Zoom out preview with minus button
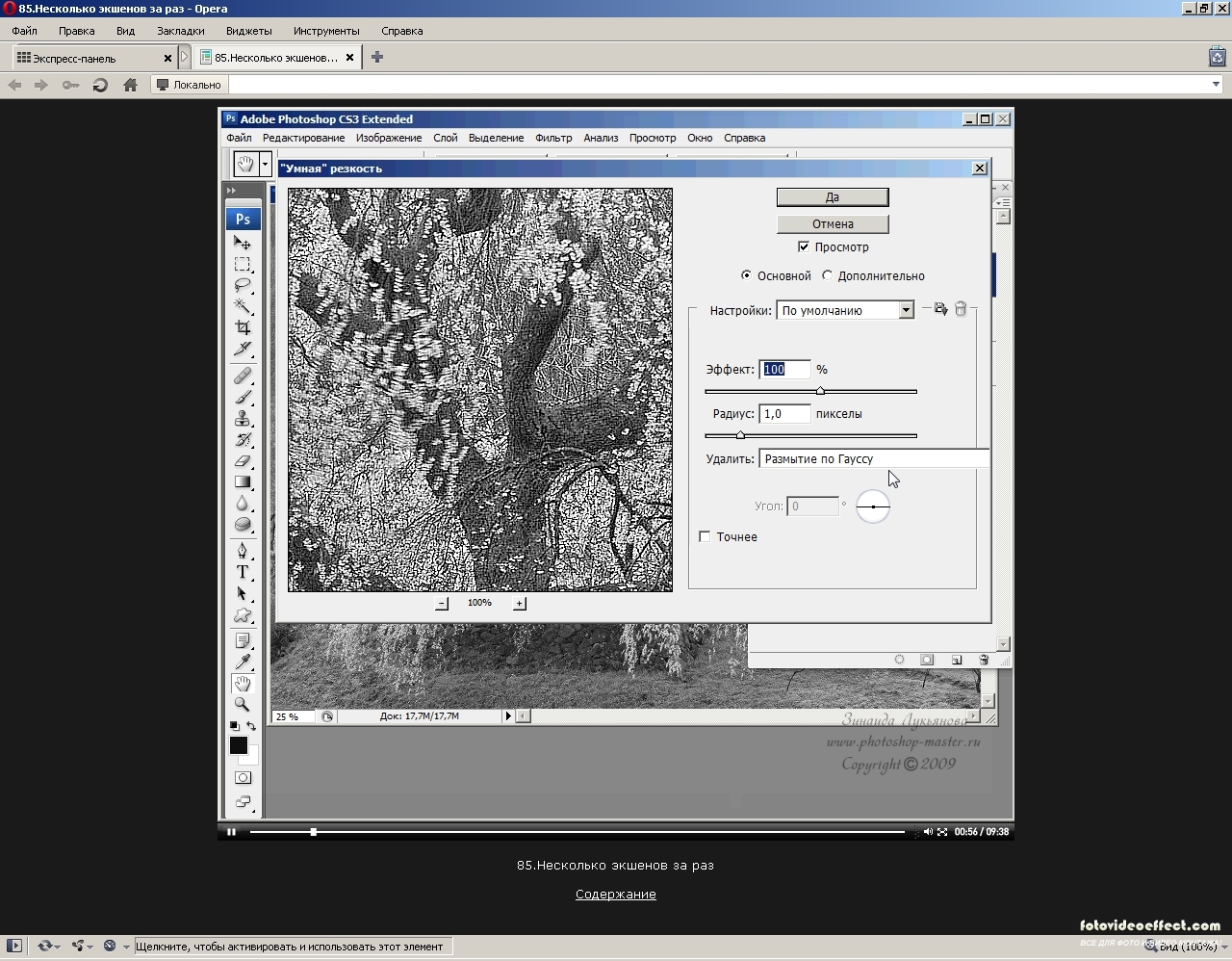 point(442,603)
